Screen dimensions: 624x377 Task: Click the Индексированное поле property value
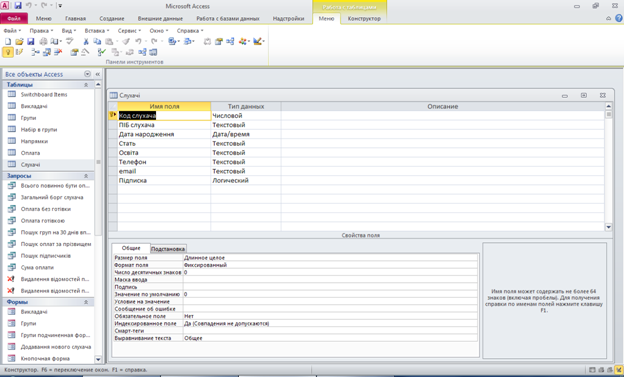(330, 324)
